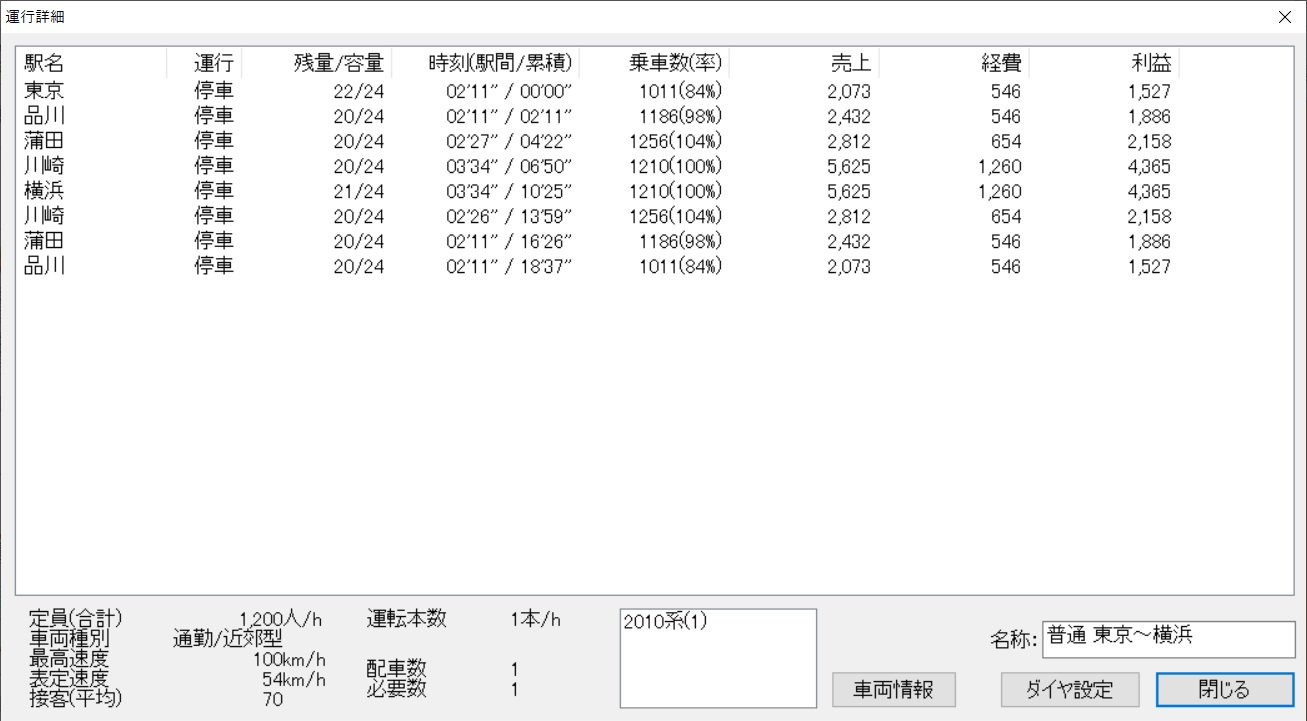
Task: Click the 閉じる button
Action: coord(1224,689)
